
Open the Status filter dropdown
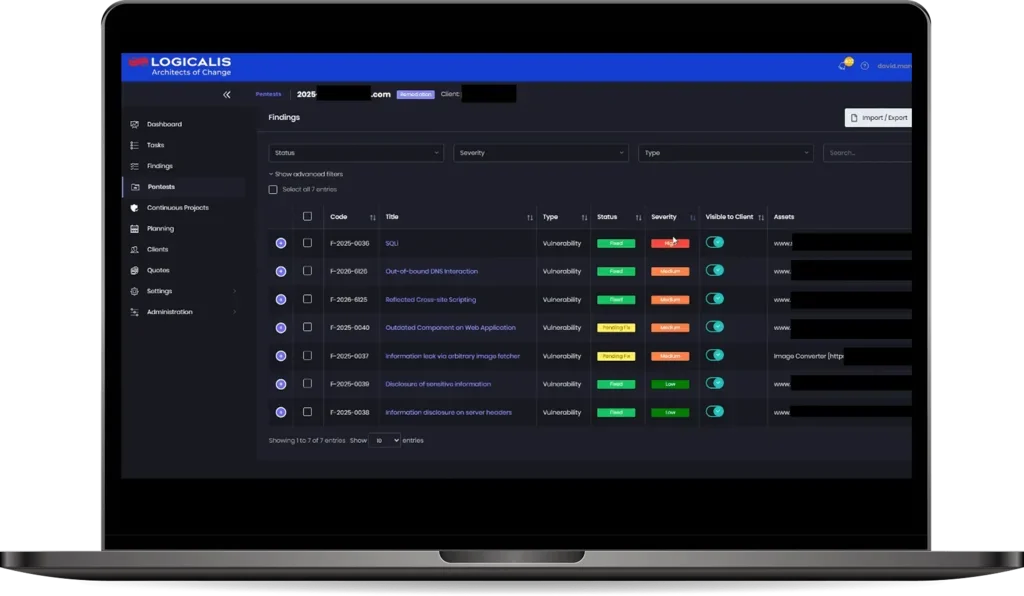pyautogui.click(x=356, y=153)
